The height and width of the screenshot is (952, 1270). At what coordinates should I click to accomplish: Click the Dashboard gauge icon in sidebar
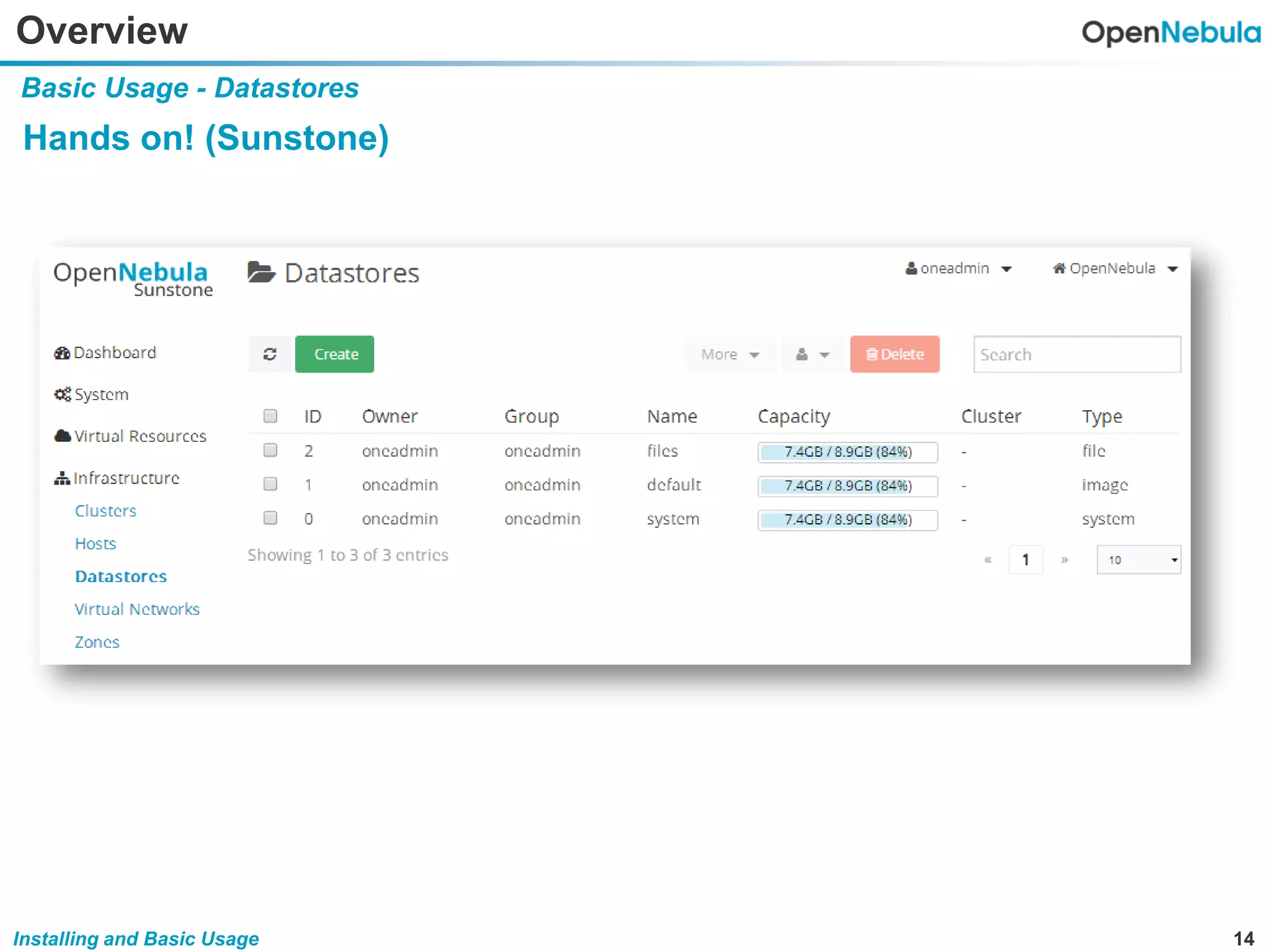[62, 353]
